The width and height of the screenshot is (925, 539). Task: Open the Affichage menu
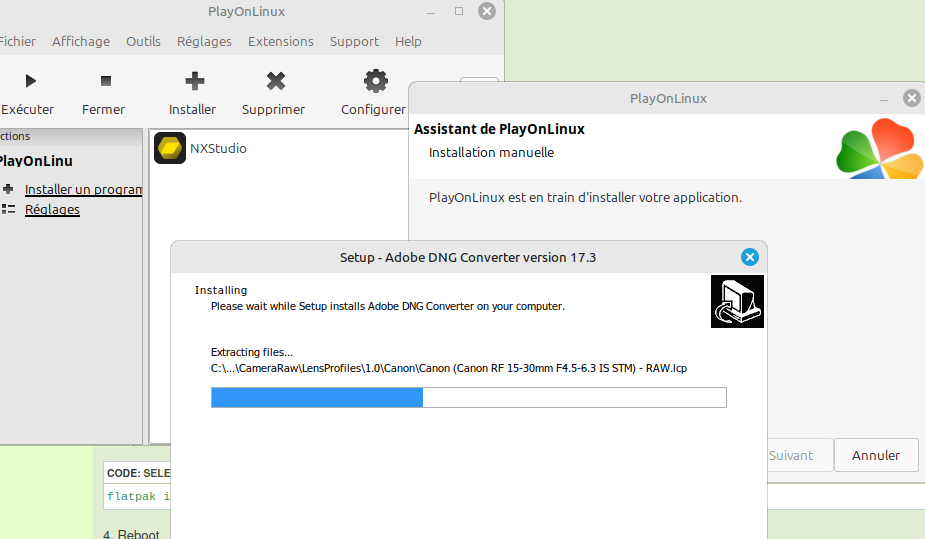[x=81, y=41]
